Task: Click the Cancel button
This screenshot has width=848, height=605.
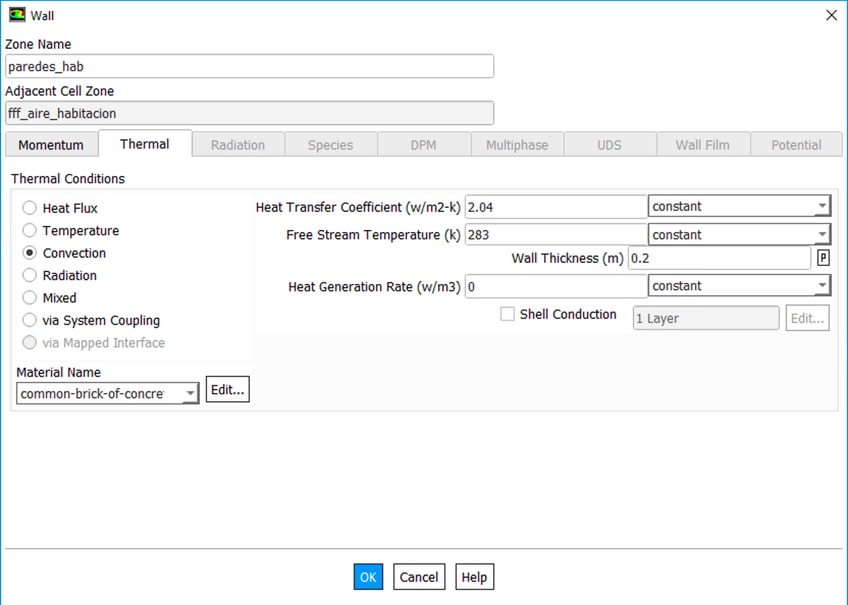Action: 418,577
